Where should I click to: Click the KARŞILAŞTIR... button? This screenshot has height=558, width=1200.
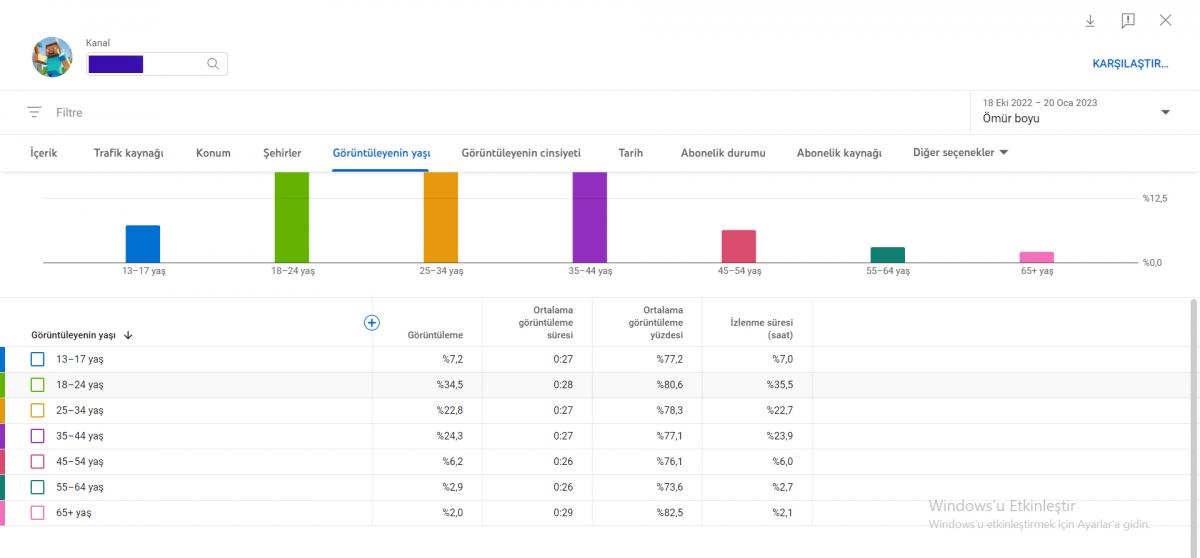pyautogui.click(x=1130, y=63)
